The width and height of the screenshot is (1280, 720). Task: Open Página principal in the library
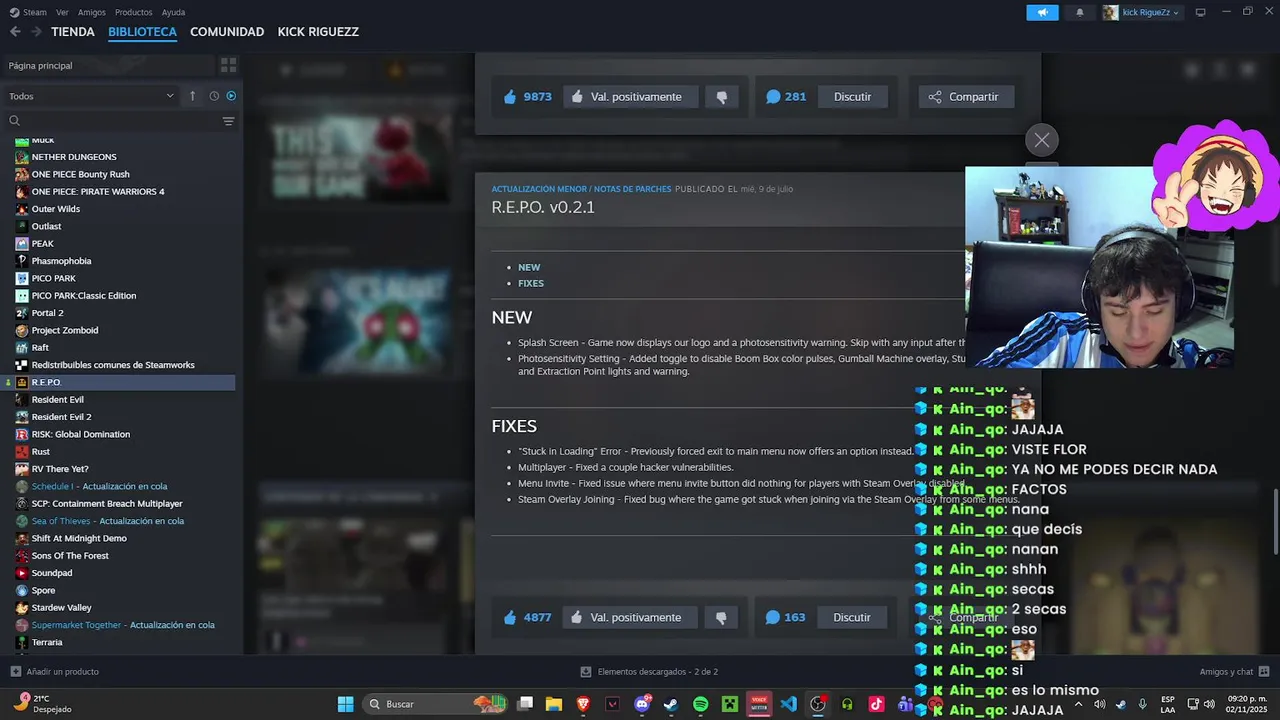(x=108, y=65)
